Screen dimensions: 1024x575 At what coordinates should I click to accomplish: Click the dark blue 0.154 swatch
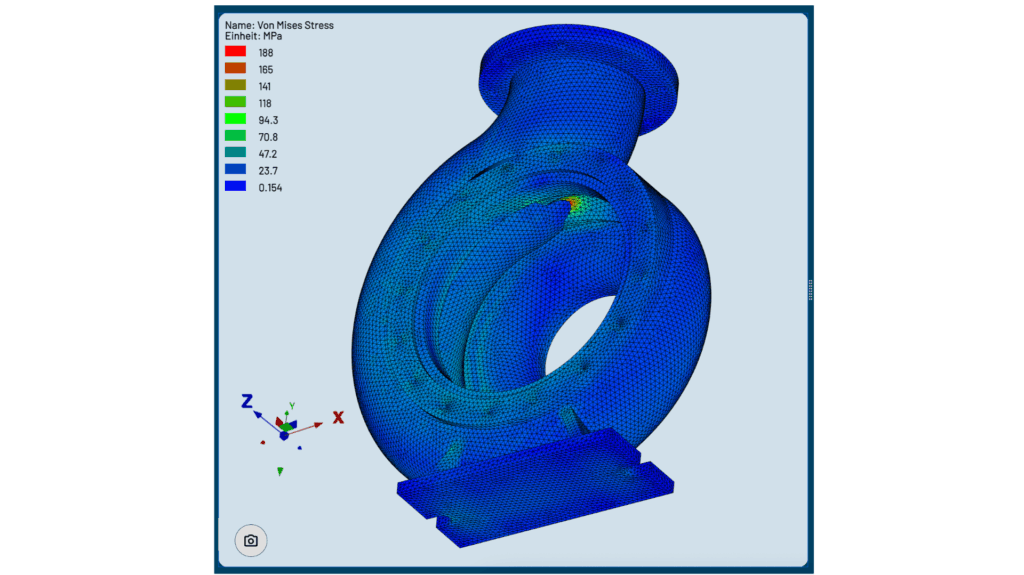click(x=235, y=187)
